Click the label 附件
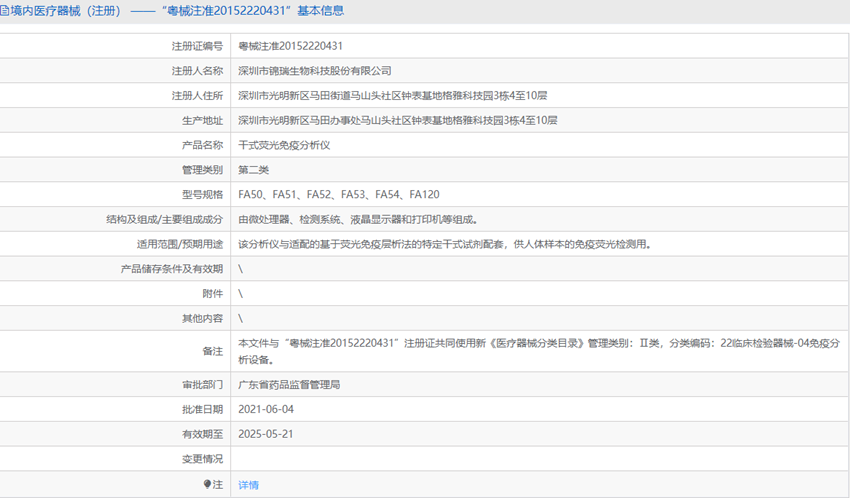Viewport: 850px width, 498px height. 212,294
